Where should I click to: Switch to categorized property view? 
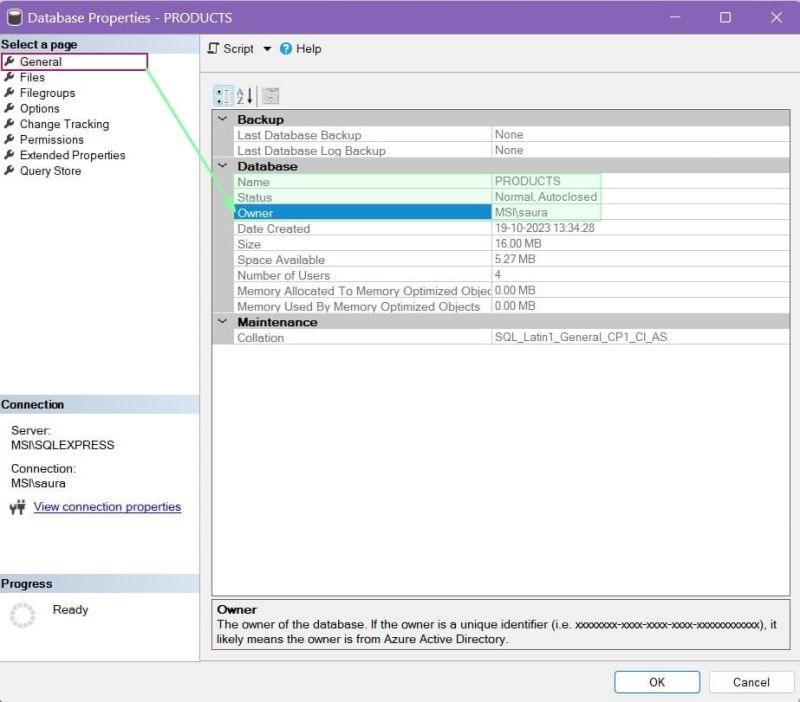(224, 96)
